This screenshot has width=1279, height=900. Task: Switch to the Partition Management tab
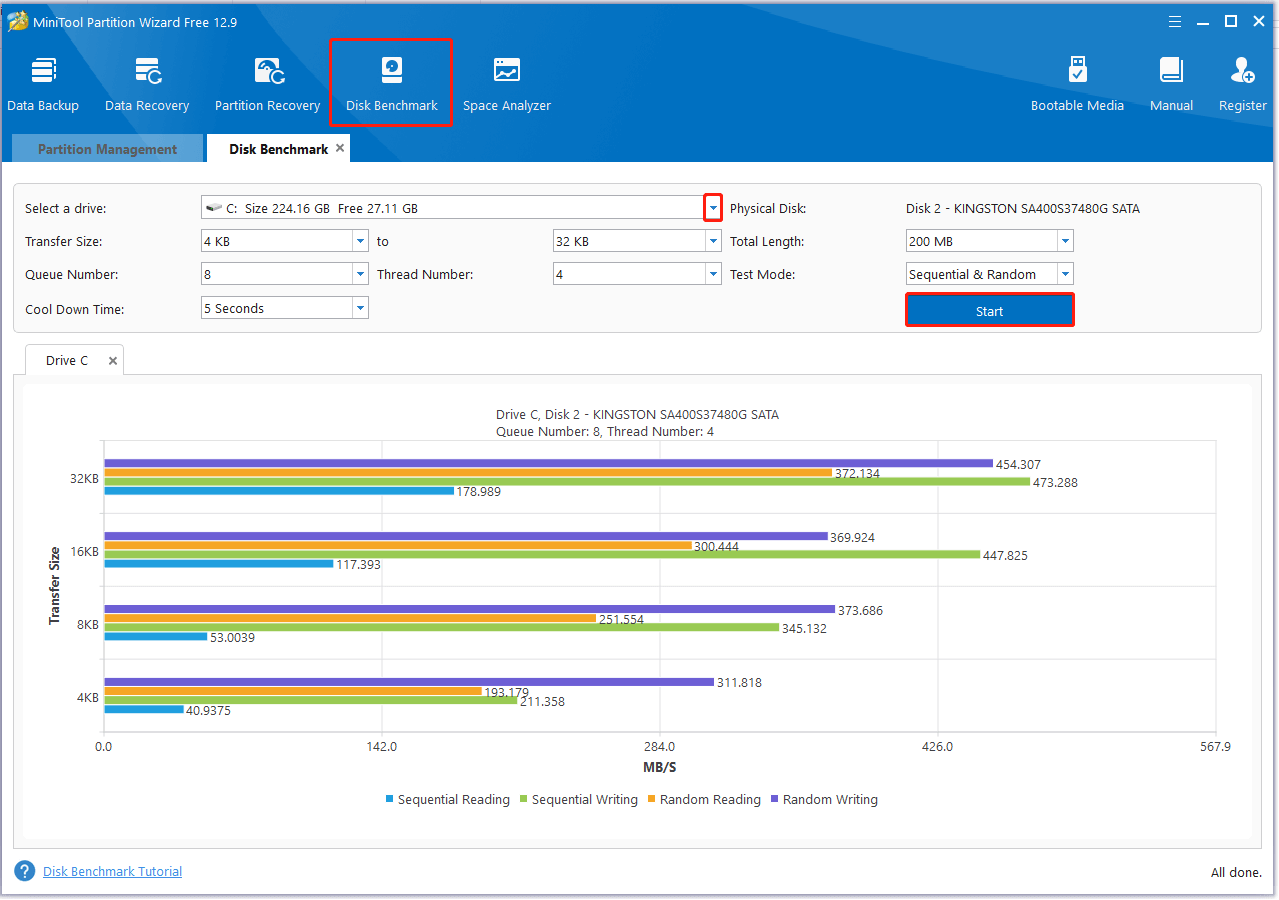[x=107, y=149]
